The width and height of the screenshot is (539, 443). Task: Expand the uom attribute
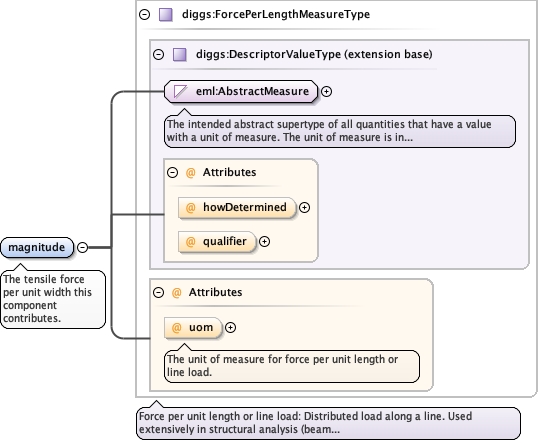coord(230,328)
